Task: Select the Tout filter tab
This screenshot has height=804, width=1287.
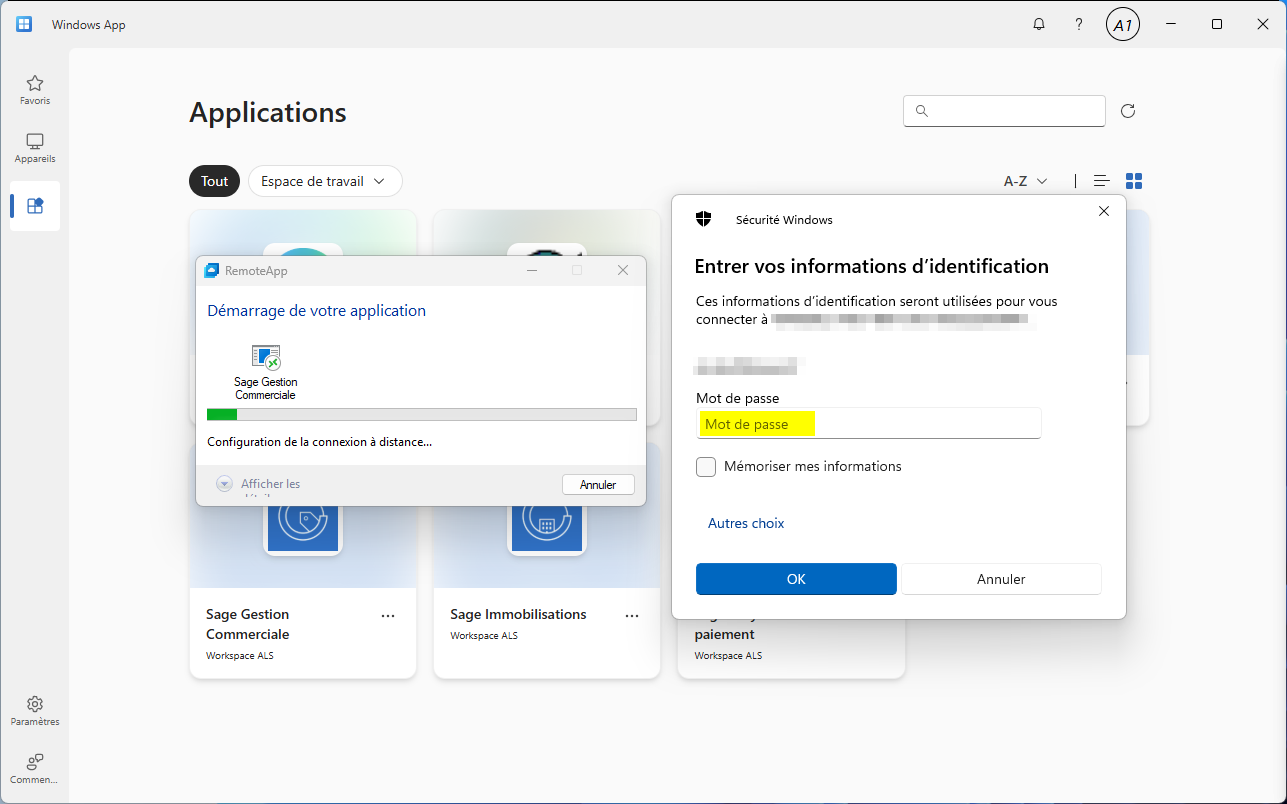Action: (x=215, y=181)
